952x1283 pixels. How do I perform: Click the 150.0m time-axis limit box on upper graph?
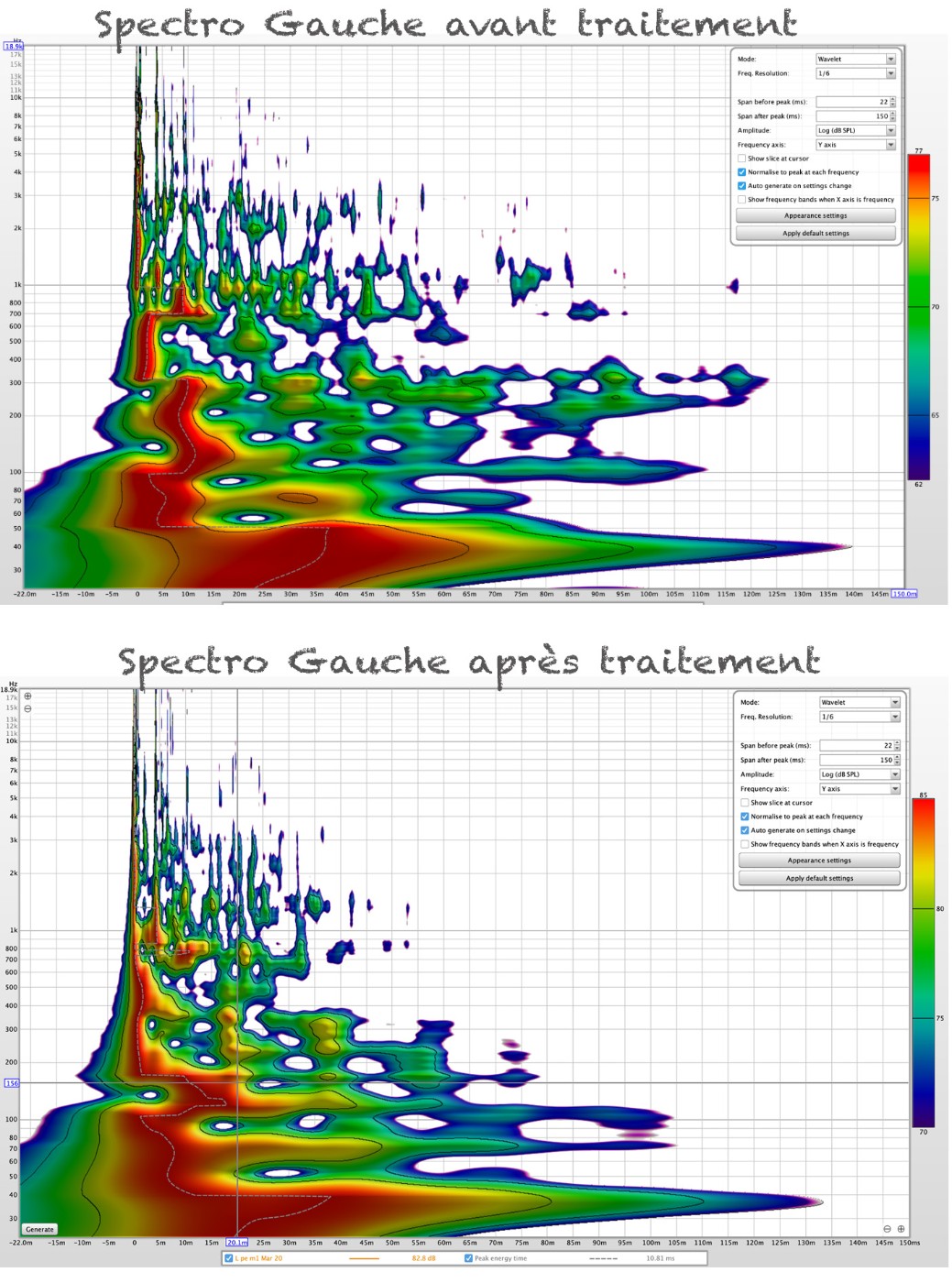tap(904, 594)
